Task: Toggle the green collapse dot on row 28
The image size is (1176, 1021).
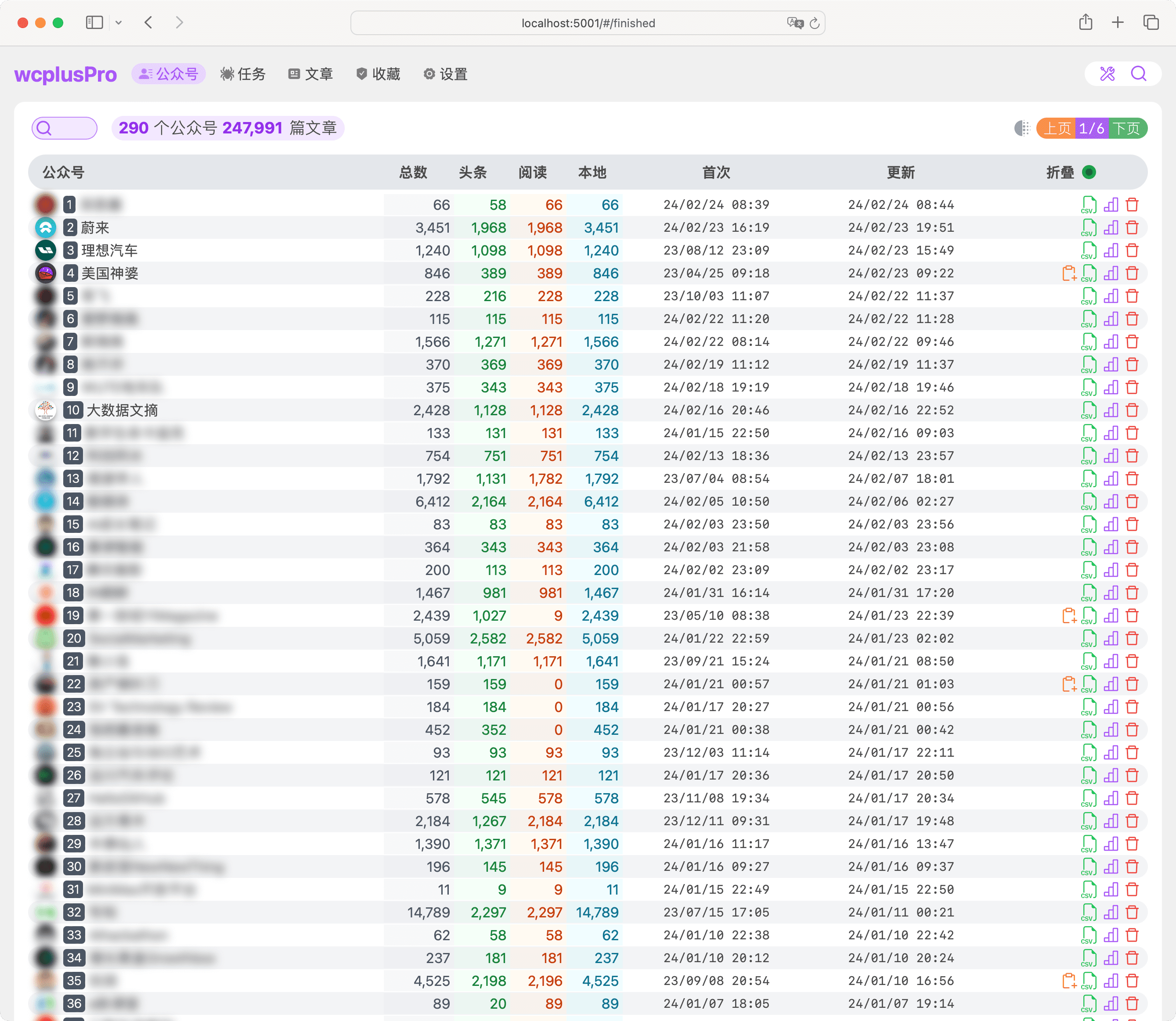Action: (1089, 820)
